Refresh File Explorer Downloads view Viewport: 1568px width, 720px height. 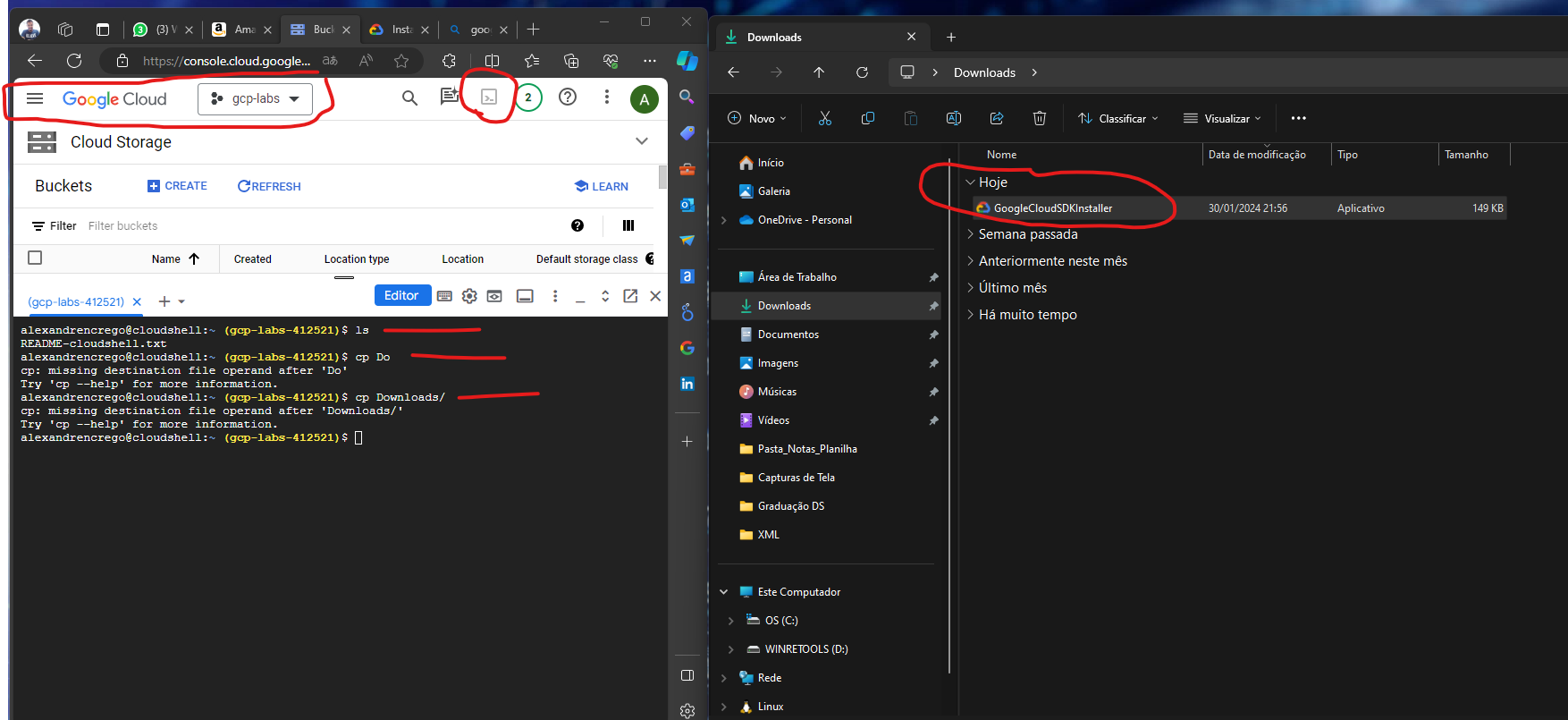[862, 72]
